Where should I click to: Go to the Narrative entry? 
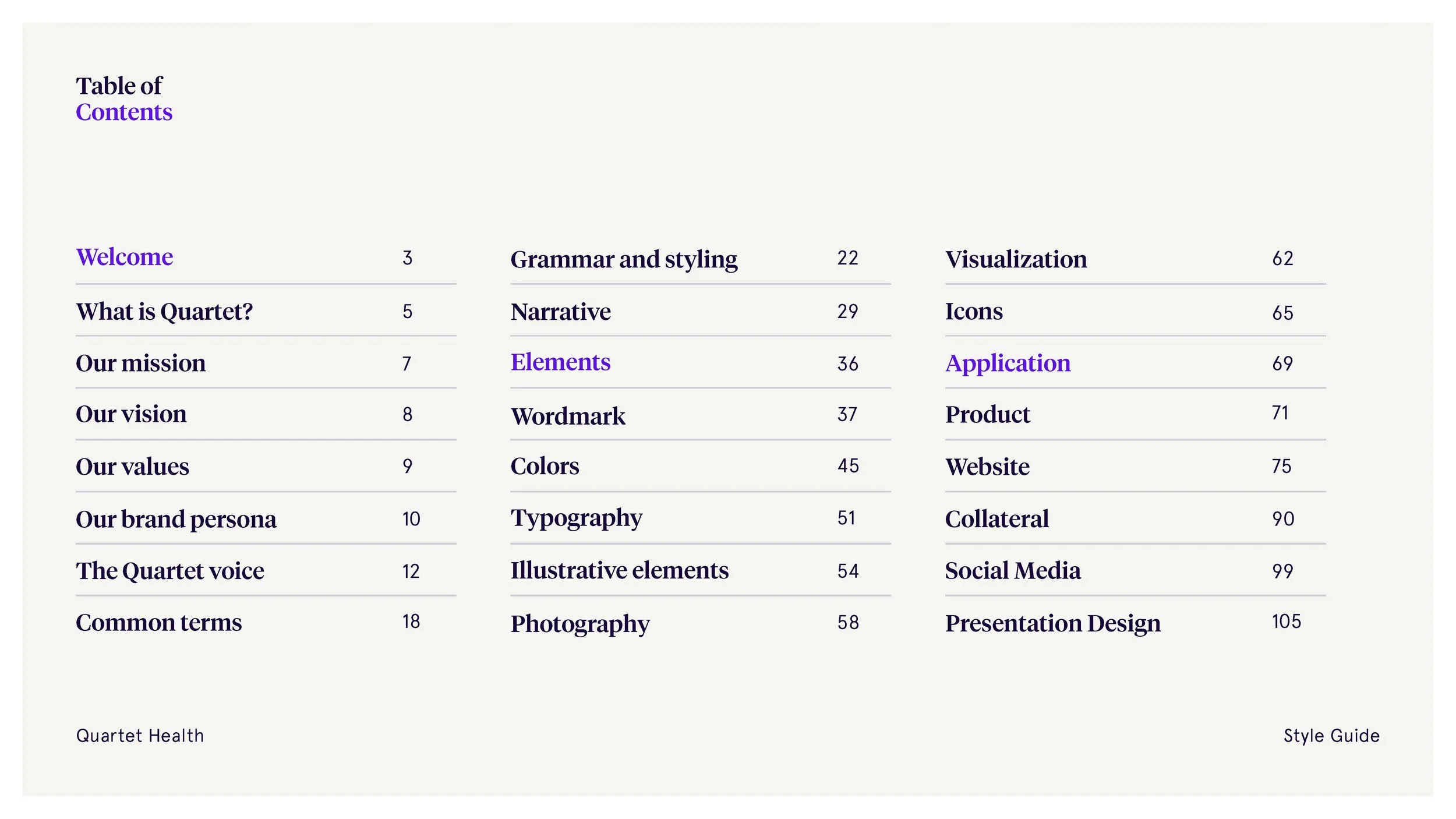tap(560, 312)
